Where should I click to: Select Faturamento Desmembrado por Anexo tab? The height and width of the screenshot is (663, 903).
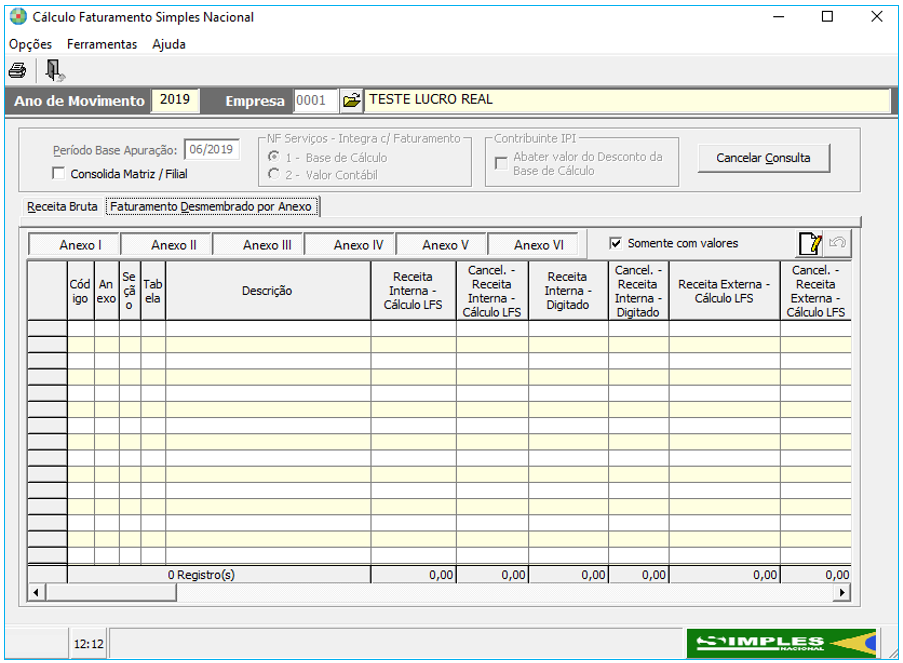click(x=211, y=207)
